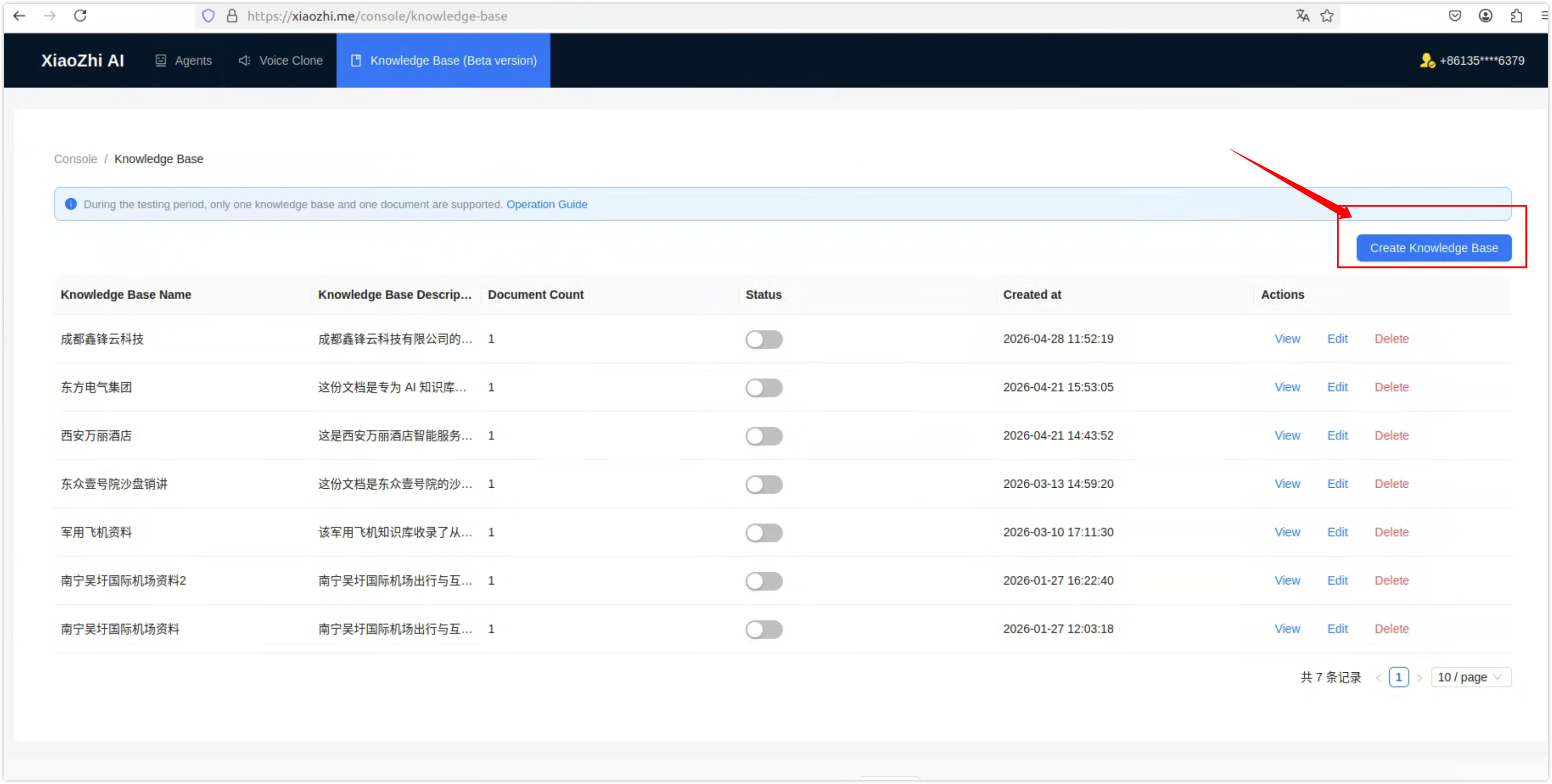Screen dimensions: 1552x784
Task: Open the extensions puzzle icon
Action: click(x=1517, y=16)
